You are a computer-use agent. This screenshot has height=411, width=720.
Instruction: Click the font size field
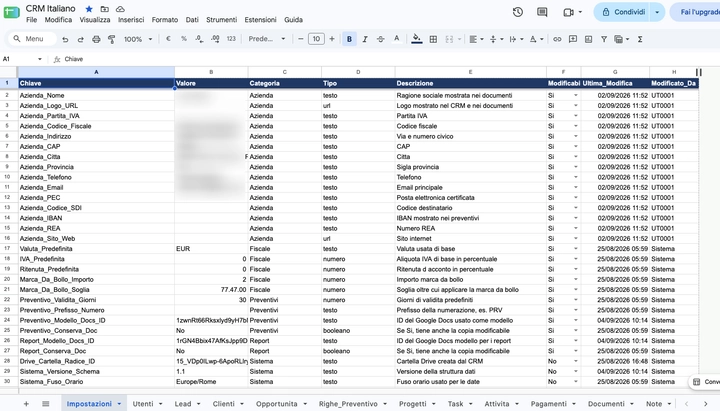[316, 39]
